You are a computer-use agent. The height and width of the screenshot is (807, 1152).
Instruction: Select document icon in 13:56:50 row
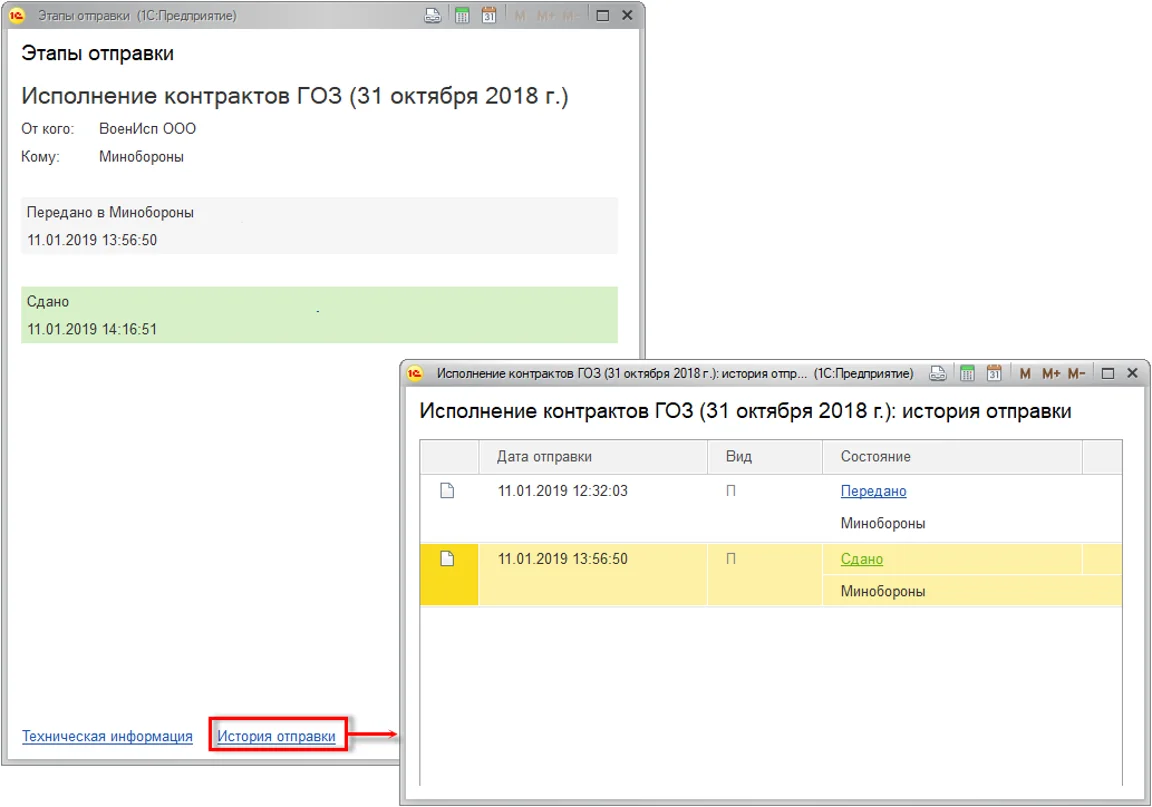pos(447,559)
